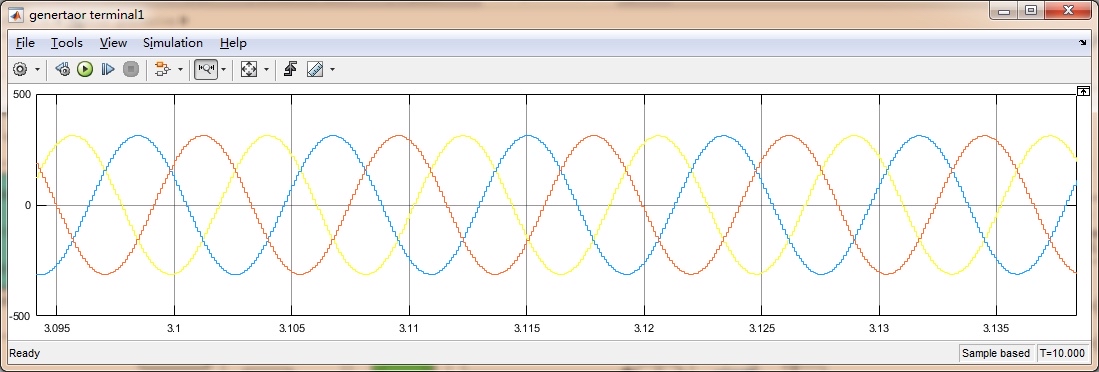Click the 3.105 x-axis tick label
The width and height of the screenshot is (1099, 372).
point(292,329)
